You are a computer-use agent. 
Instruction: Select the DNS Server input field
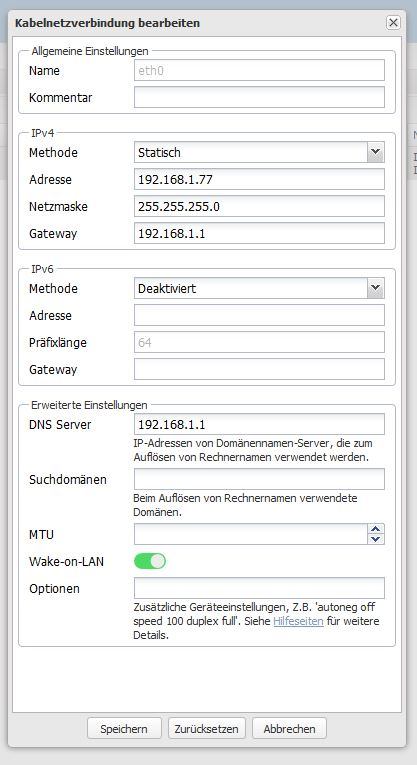[259, 424]
